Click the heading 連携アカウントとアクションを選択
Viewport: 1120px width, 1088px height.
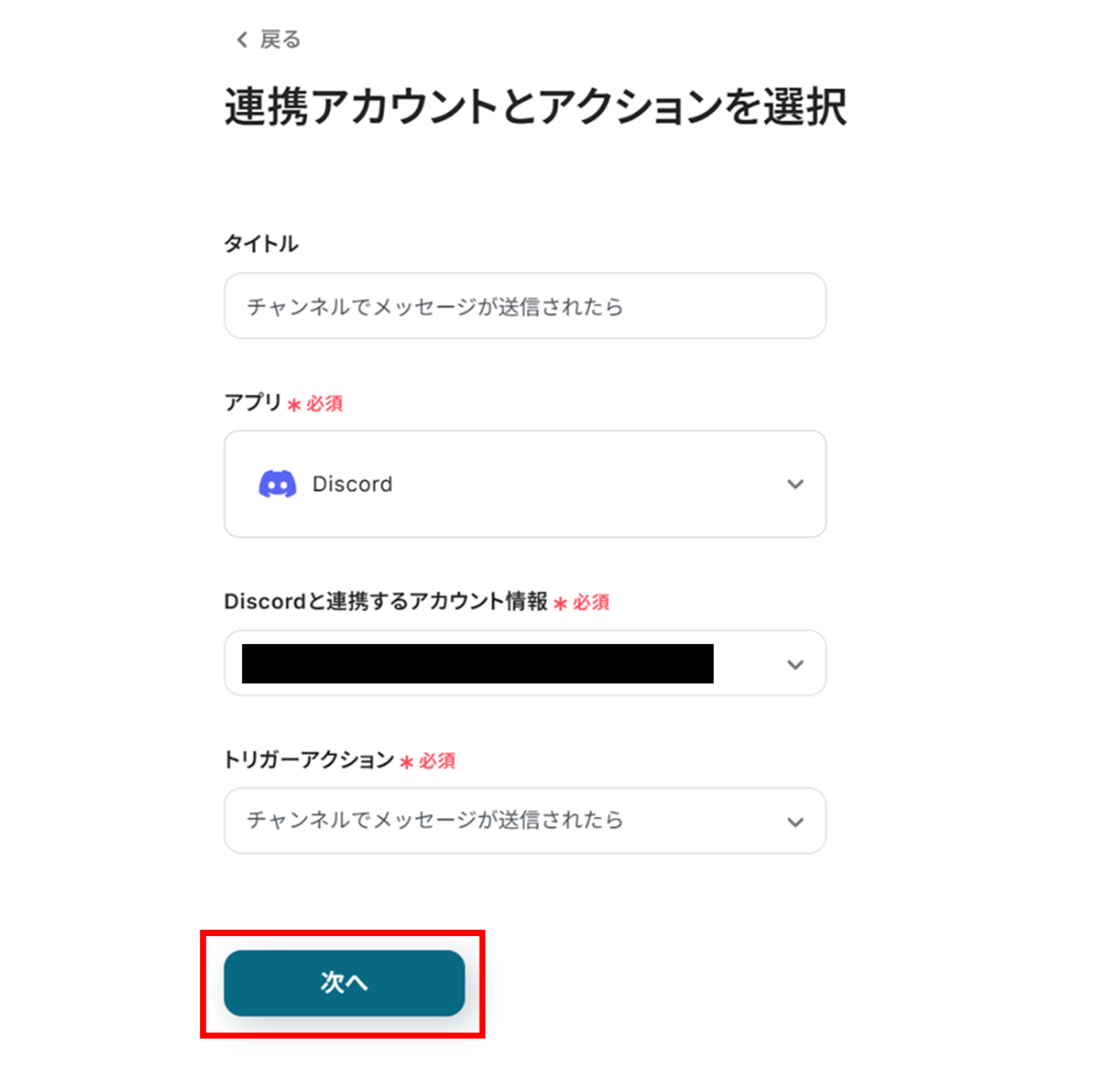[x=535, y=107]
